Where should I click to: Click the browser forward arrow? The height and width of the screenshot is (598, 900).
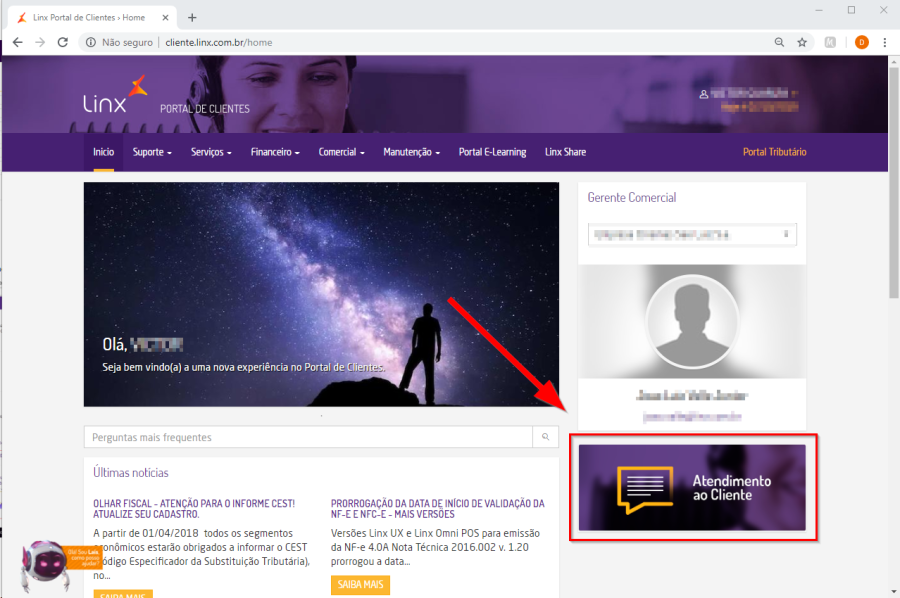coord(40,42)
